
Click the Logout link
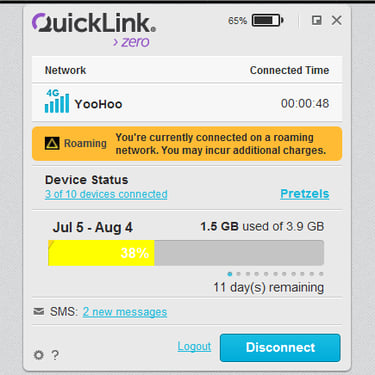click(x=194, y=347)
